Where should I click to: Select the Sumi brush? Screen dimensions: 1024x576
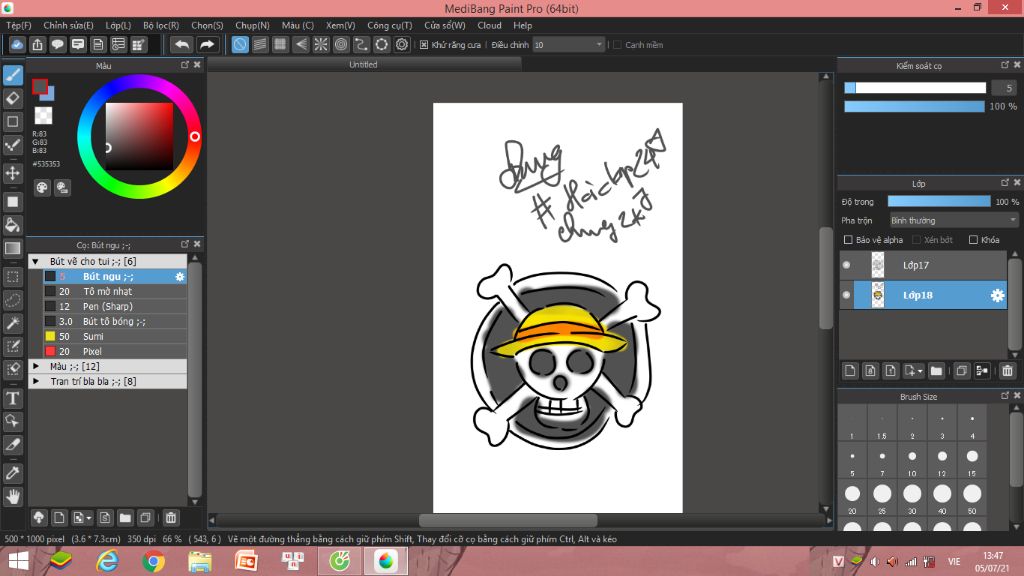click(115, 336)
